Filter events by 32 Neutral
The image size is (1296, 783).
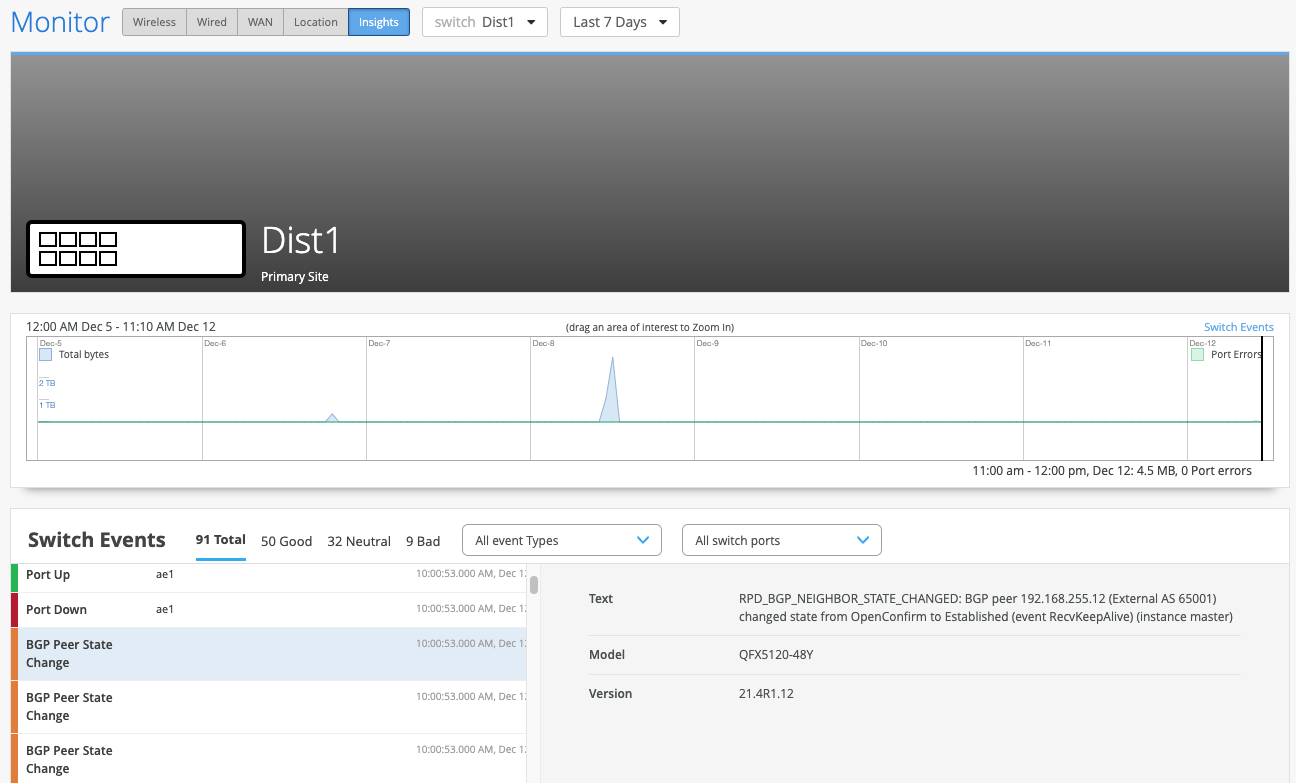coord(358,541)
